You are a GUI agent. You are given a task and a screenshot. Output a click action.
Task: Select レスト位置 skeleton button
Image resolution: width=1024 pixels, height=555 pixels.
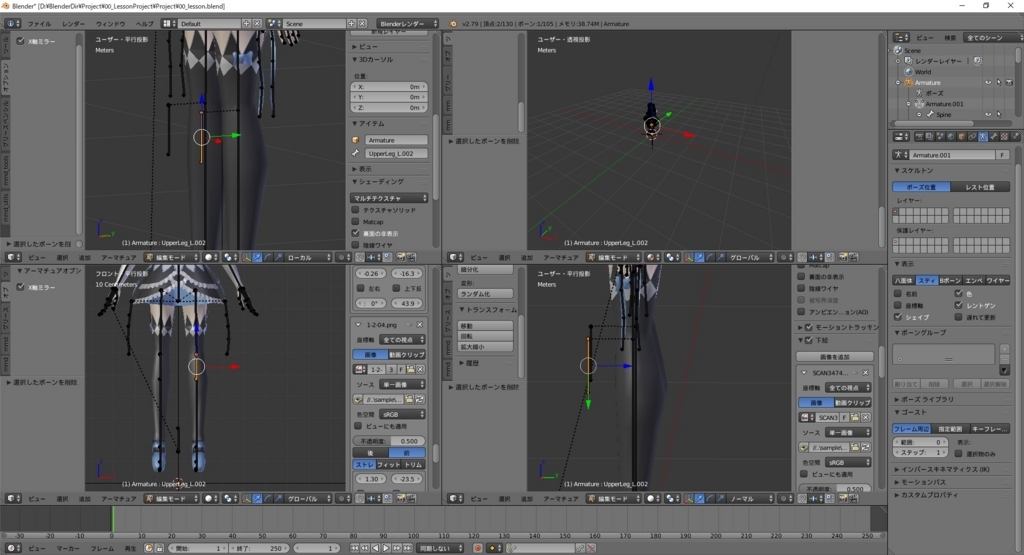[x=980, y=187]
